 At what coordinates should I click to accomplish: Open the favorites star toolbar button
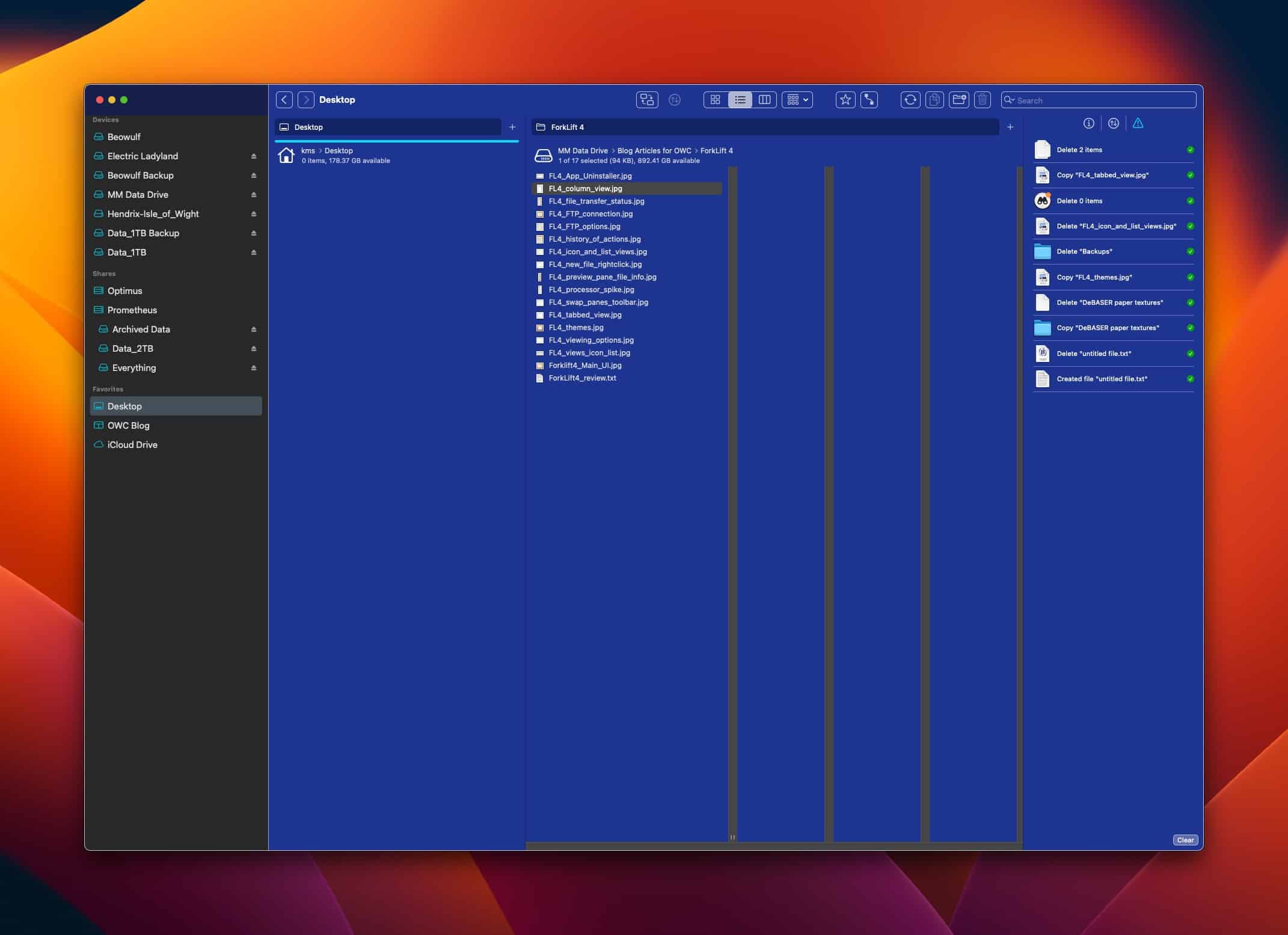(x=845, y=100)
